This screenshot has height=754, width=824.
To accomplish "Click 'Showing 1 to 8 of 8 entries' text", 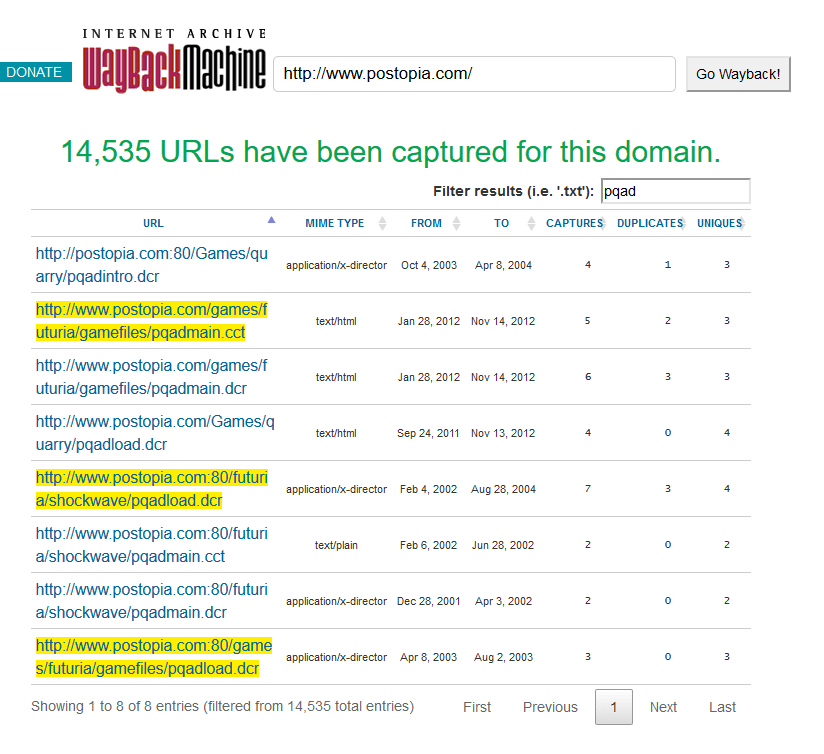I will [222, 706].
